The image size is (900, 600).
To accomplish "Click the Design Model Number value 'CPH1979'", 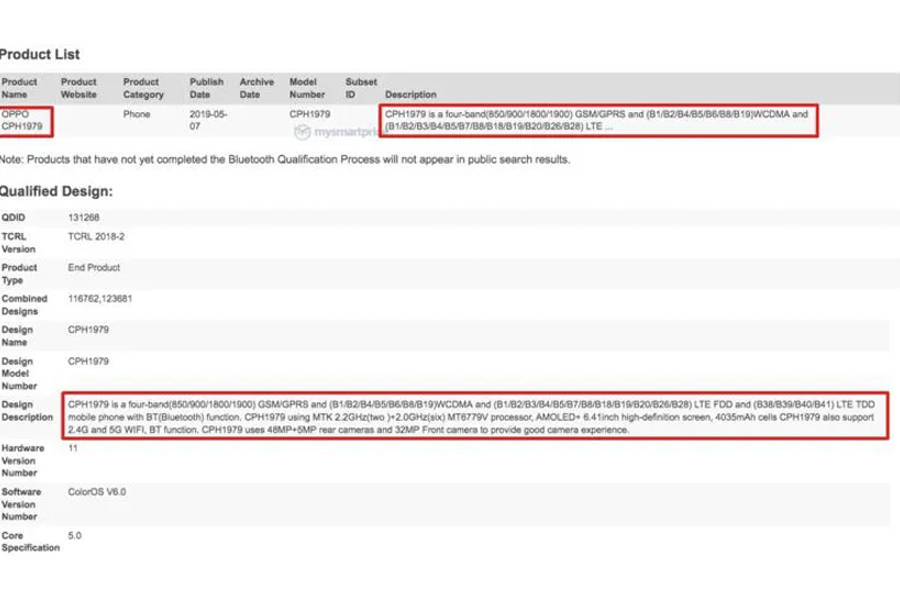I will coord(88,361).
